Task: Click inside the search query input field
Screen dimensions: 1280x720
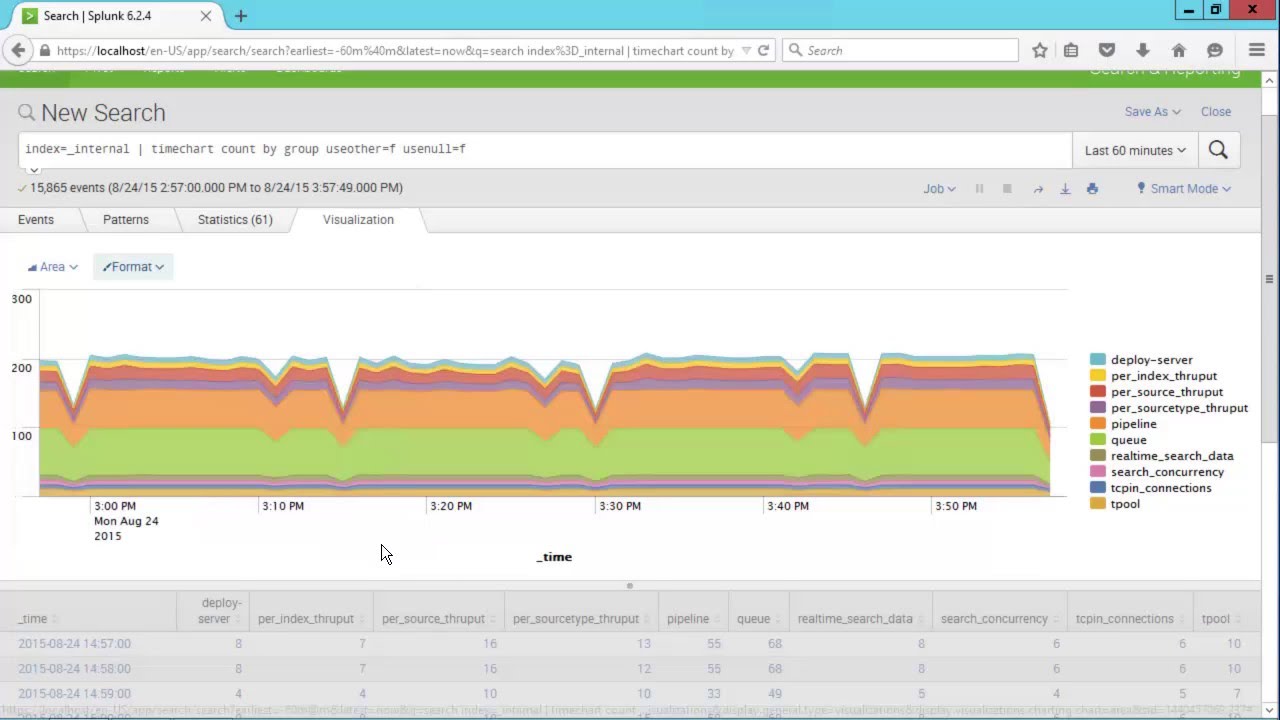Action: click(545, 149)
